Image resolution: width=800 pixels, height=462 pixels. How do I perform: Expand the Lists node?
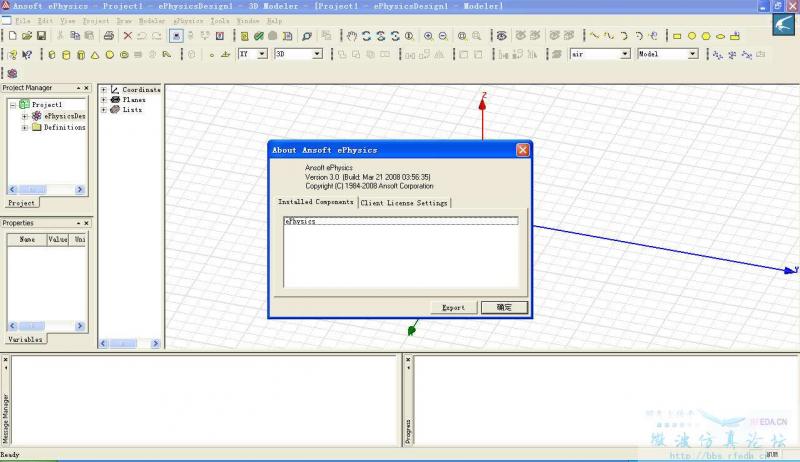(x=104, y=110)
